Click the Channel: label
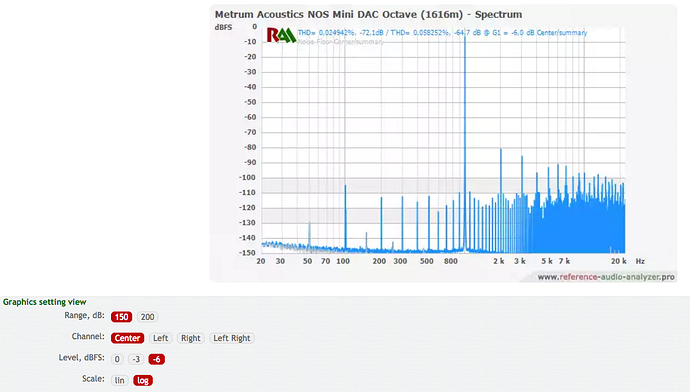 [88, 337]
